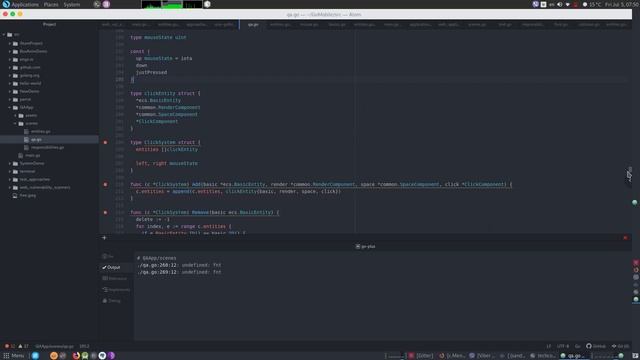This screenshot has width=640, height=360.
Task: Expand the test_approaches folder arrow
Action: coord(10,180)
